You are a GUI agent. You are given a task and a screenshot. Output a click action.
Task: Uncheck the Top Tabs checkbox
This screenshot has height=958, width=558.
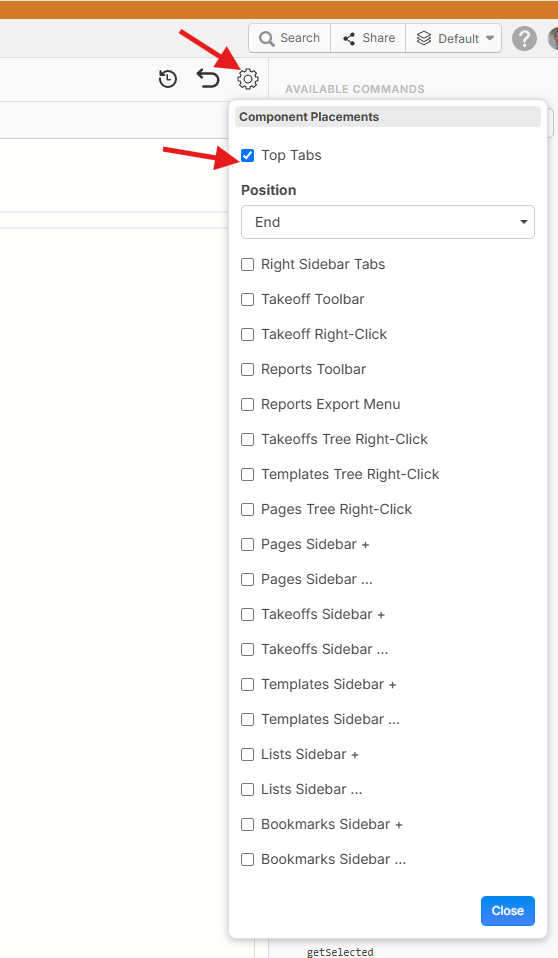coord(248,155)
